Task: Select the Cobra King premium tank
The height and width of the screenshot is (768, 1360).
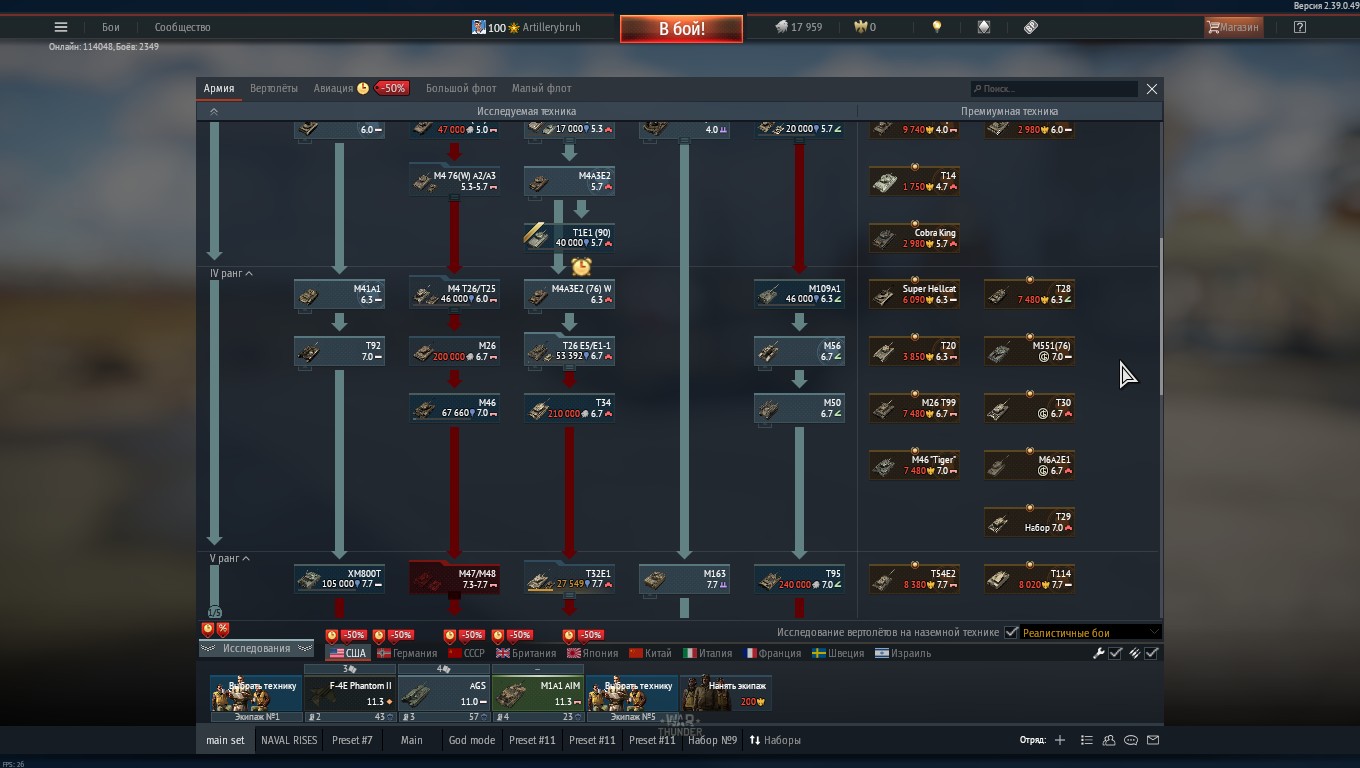Action: pyautogui.click(x=914, y=238)
